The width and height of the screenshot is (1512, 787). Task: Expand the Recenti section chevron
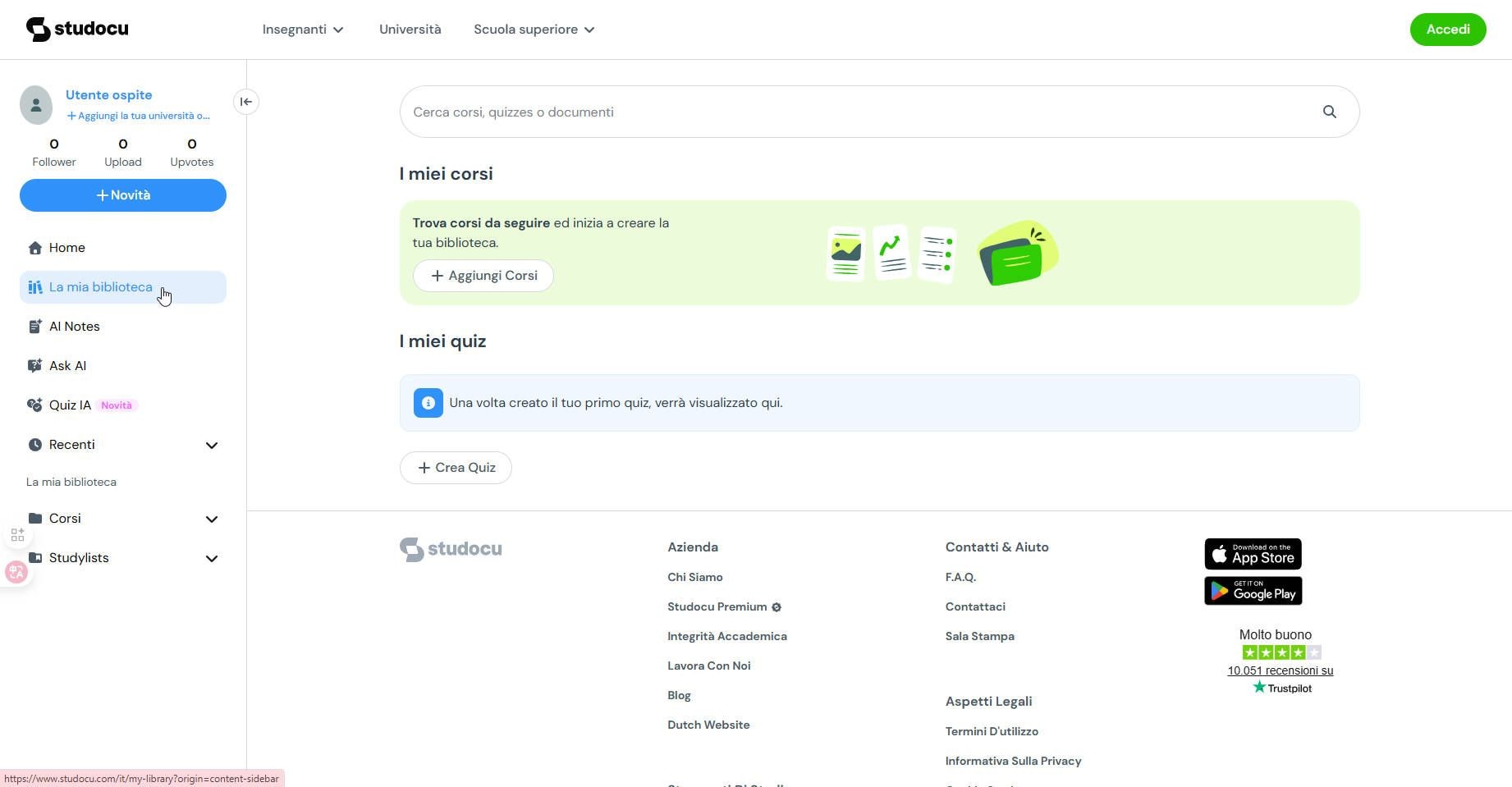tap(211, 445)
